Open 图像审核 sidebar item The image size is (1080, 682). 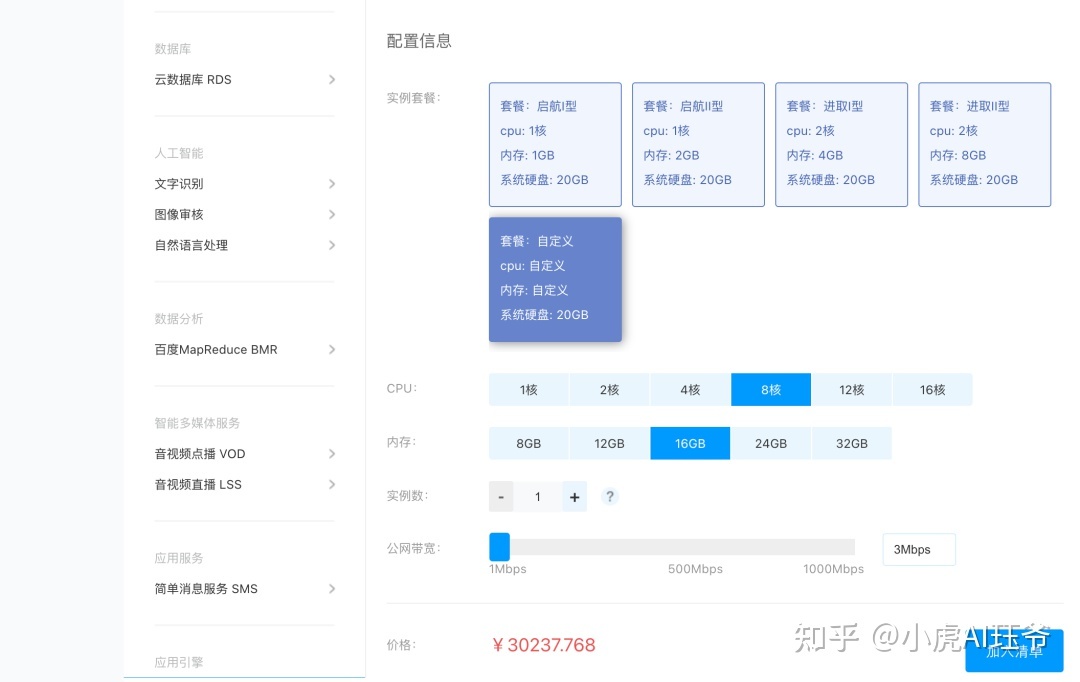(179, 214)
